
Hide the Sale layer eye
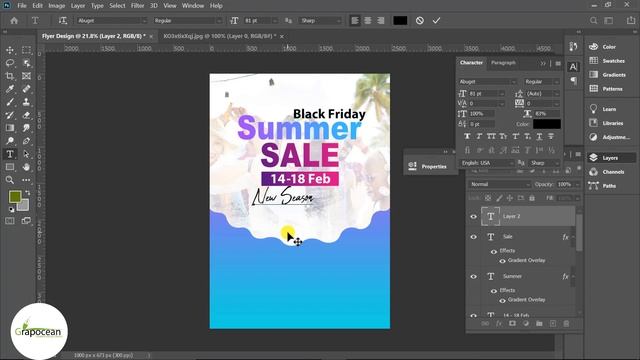[473, 237]
